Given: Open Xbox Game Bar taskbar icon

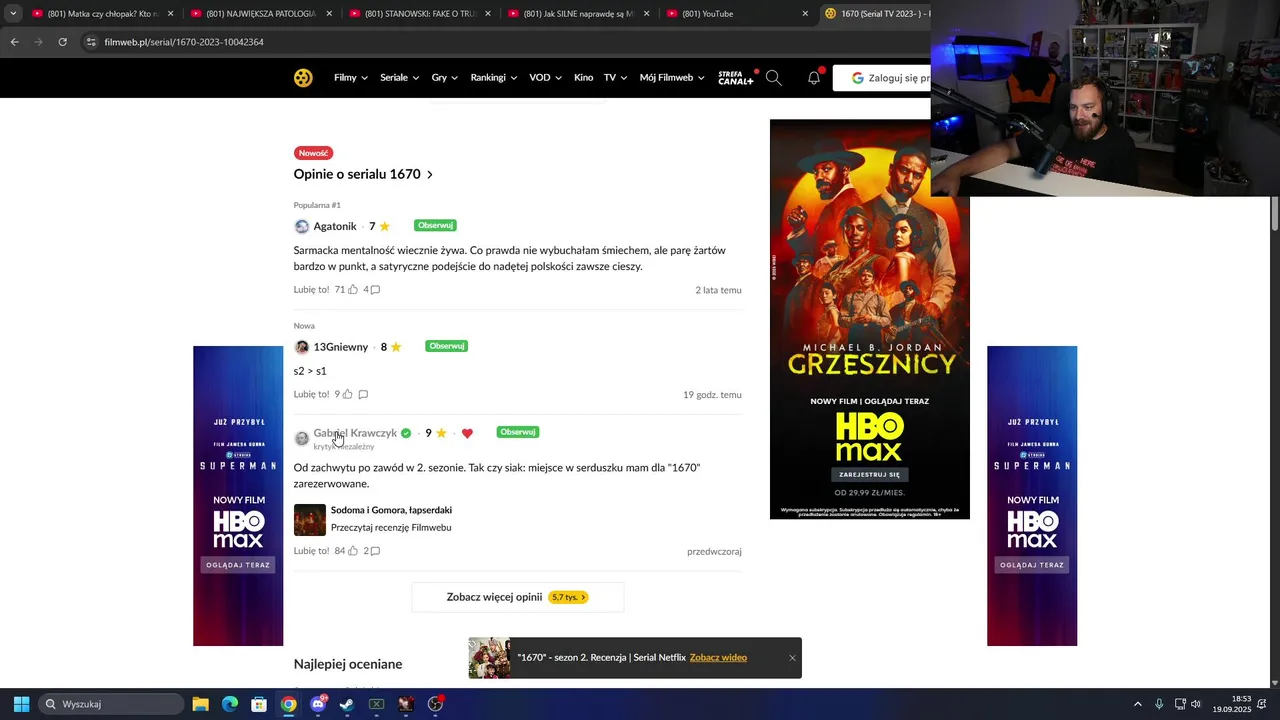Looking at the screenshot, I should click(376, 704).
